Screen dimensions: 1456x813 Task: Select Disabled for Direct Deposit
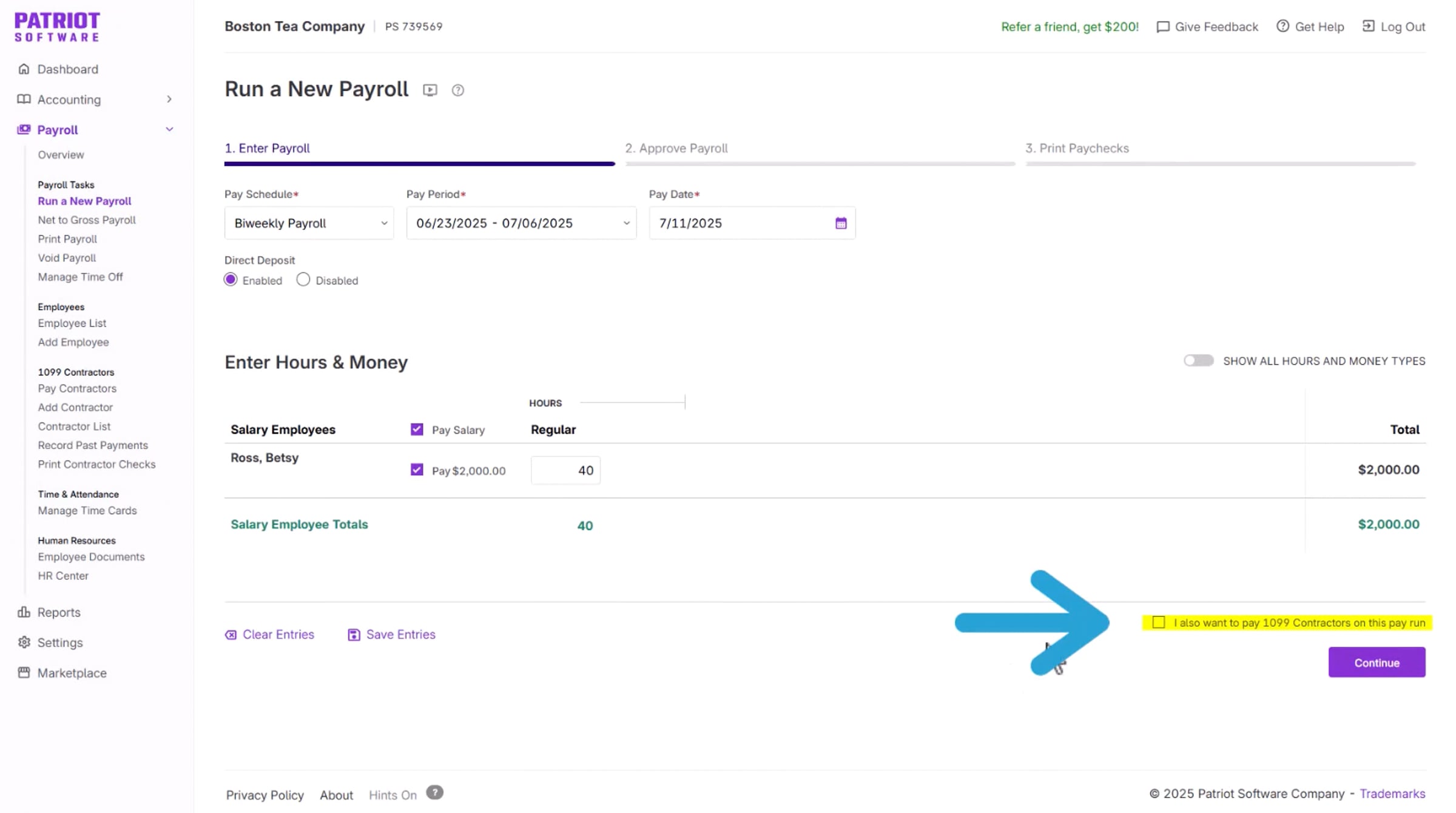click(303, 280)
